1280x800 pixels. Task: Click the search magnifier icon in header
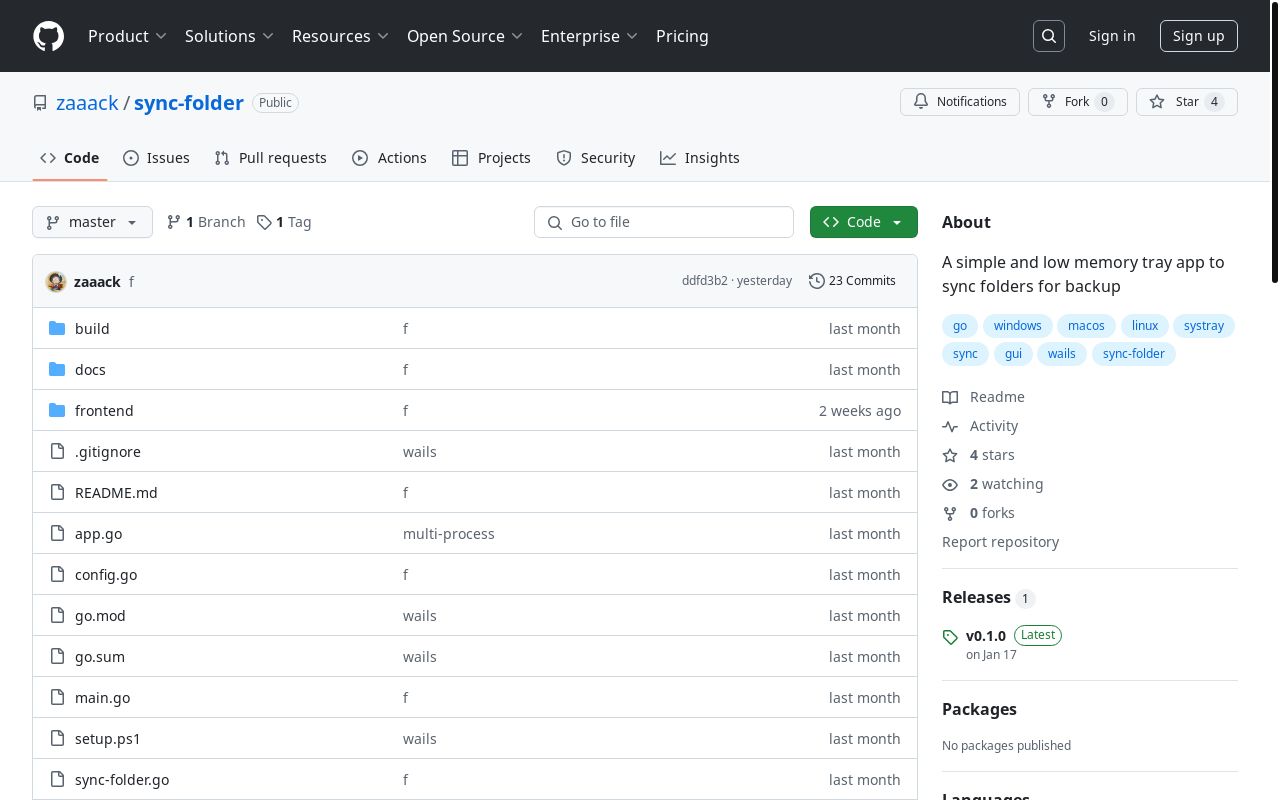pos(1049,36)
